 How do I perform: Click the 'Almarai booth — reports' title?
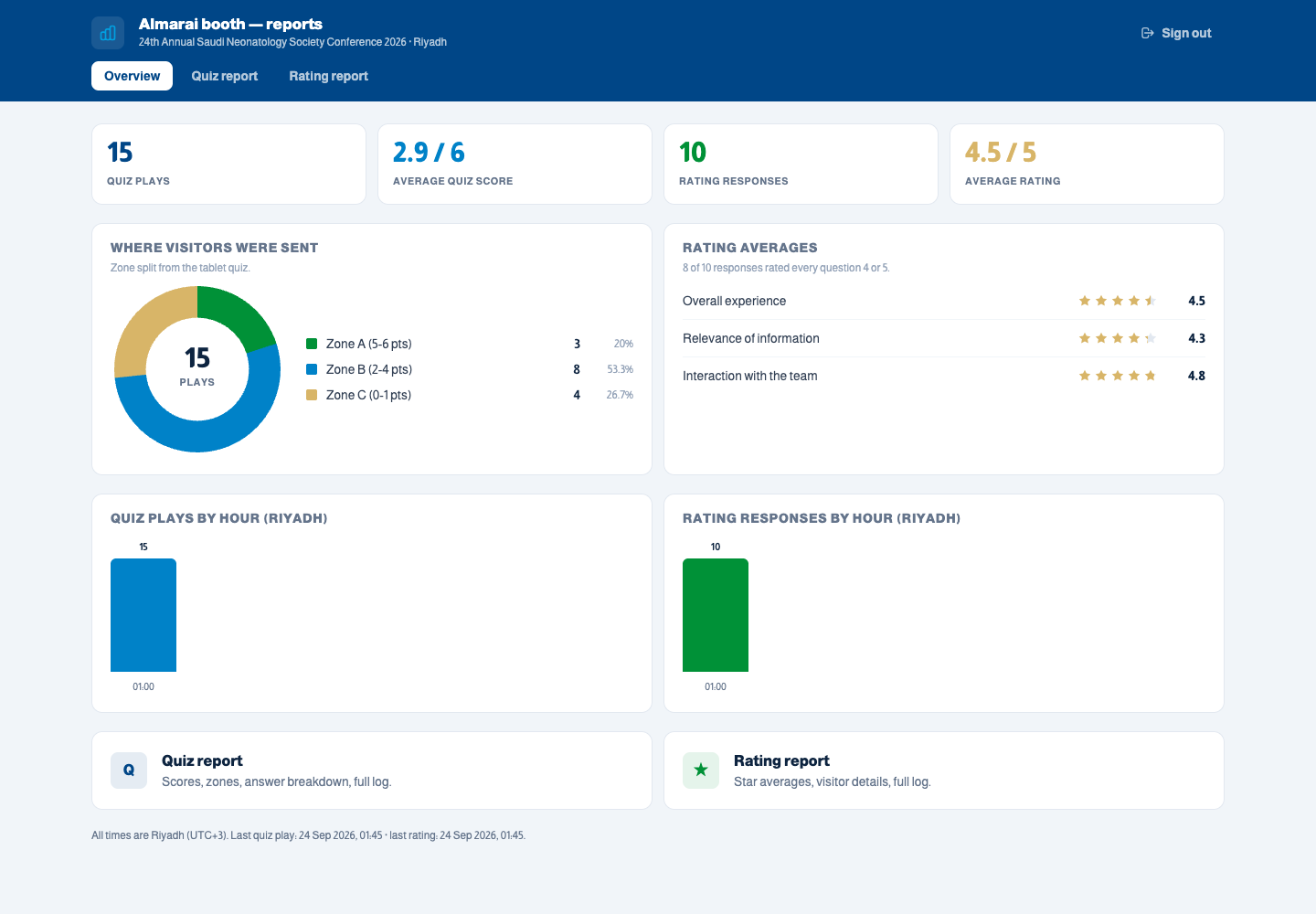[x=230, y=24]
